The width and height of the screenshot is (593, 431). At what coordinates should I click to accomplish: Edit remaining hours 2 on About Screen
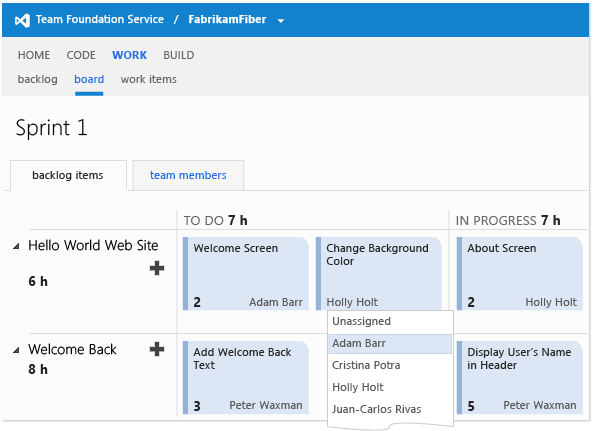(471, 302)
